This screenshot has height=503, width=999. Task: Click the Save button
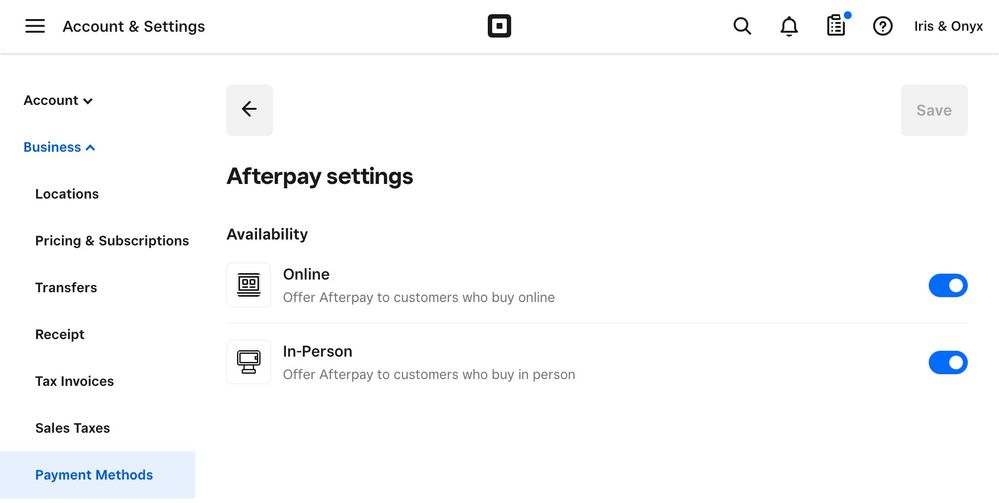click(933, 110)
